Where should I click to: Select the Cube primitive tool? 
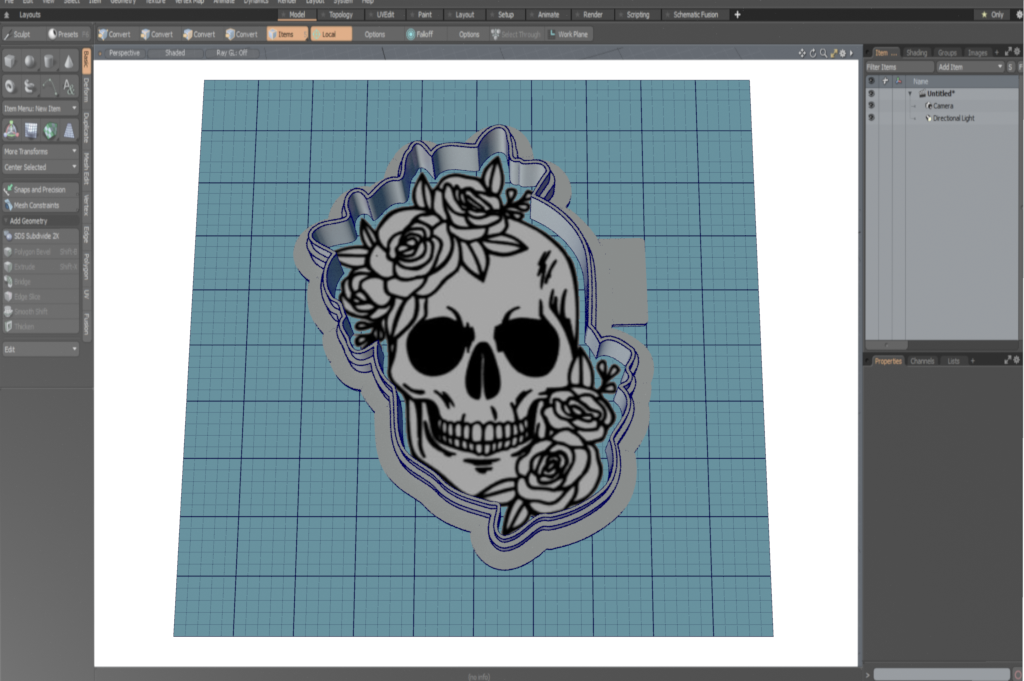(x=10, y=61)
